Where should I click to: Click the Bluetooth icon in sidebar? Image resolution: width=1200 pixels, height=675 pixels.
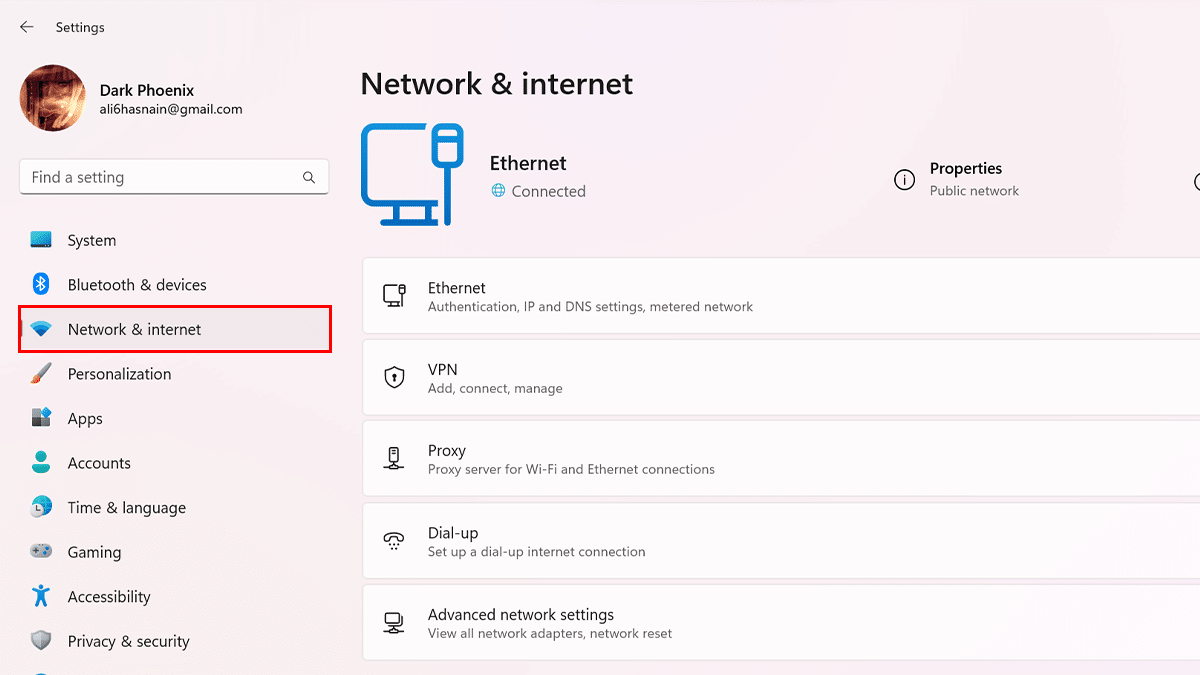(41, 285)
